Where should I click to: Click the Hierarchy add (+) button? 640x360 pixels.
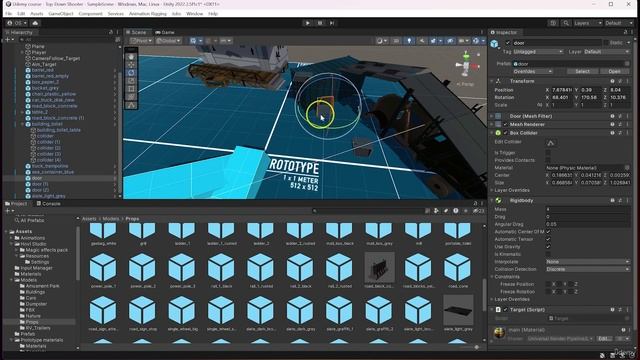7,40
